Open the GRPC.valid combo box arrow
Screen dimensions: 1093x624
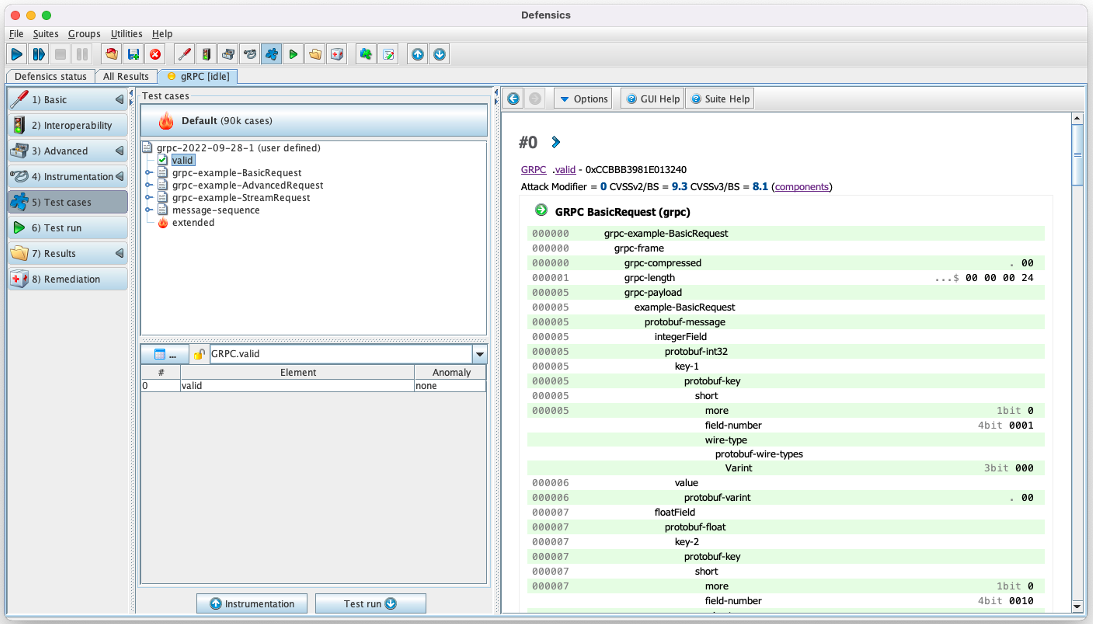pos(479,353)
